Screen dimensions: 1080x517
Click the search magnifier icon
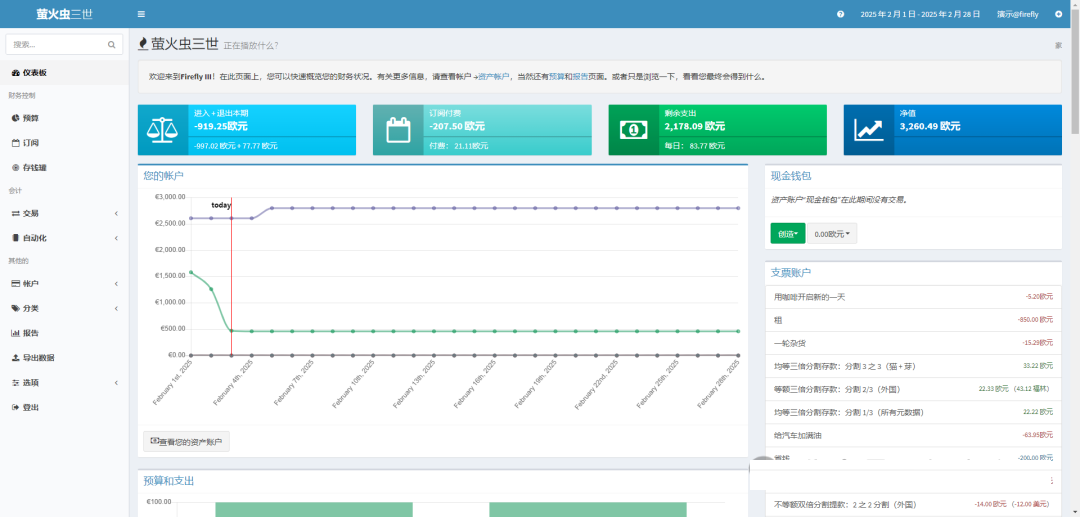pos(112,45)
